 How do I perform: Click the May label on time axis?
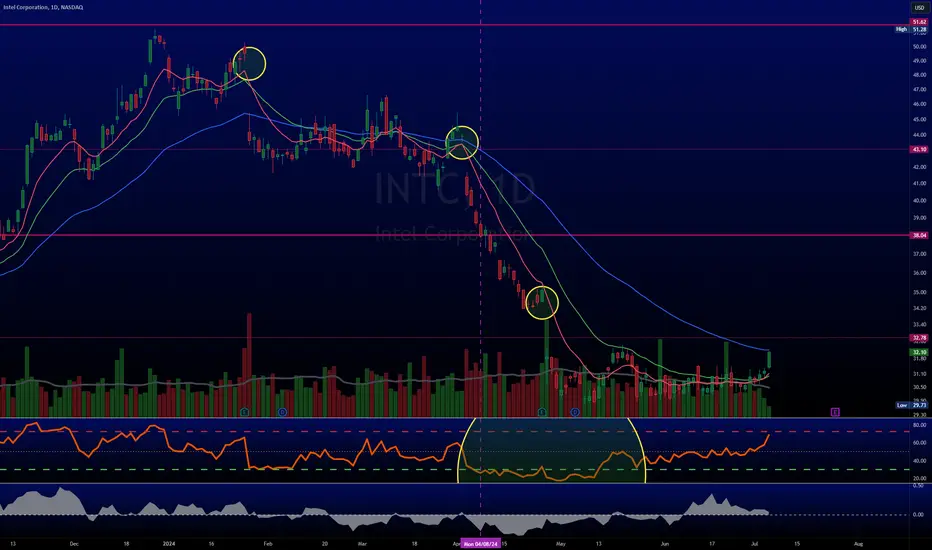561,543
